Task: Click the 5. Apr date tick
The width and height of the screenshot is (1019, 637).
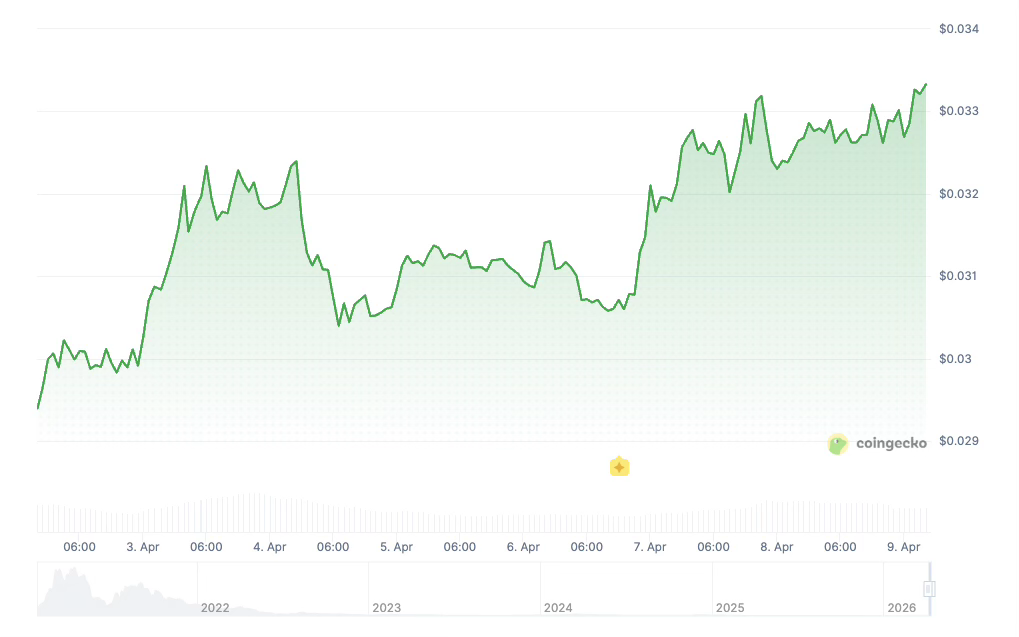Action: (x=397, y=547)
